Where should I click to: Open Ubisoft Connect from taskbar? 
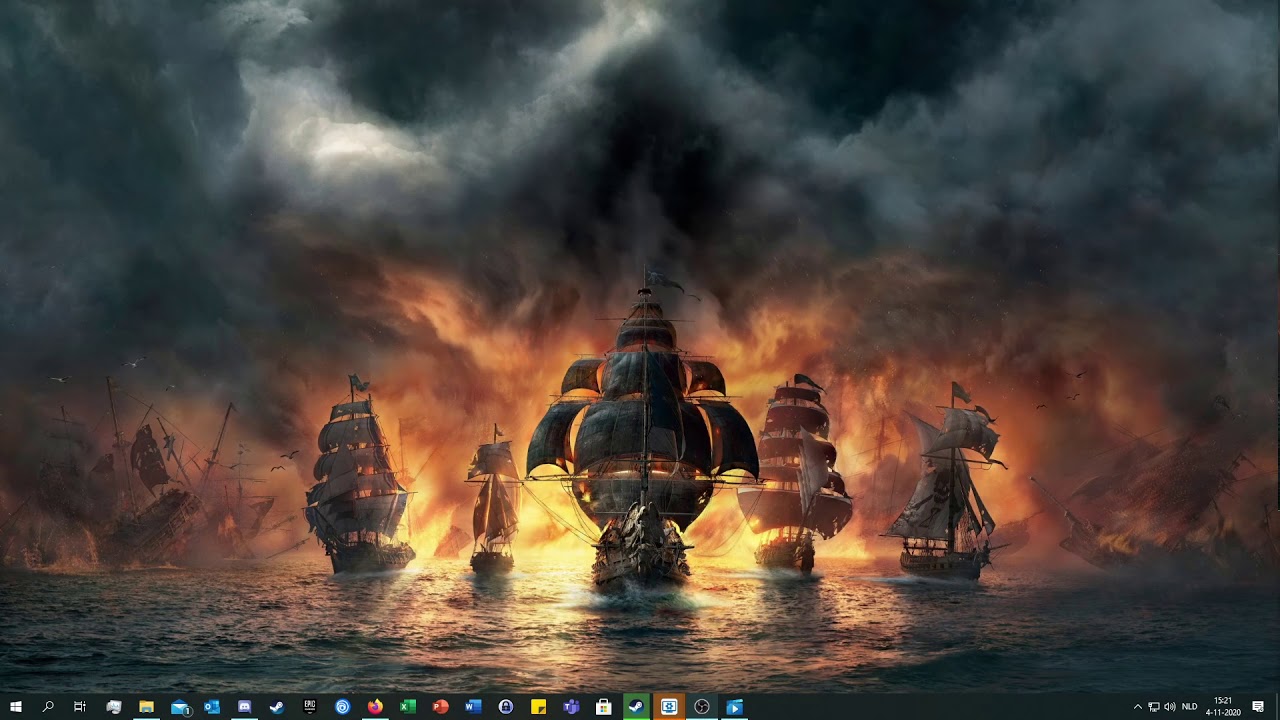(343, 707)
